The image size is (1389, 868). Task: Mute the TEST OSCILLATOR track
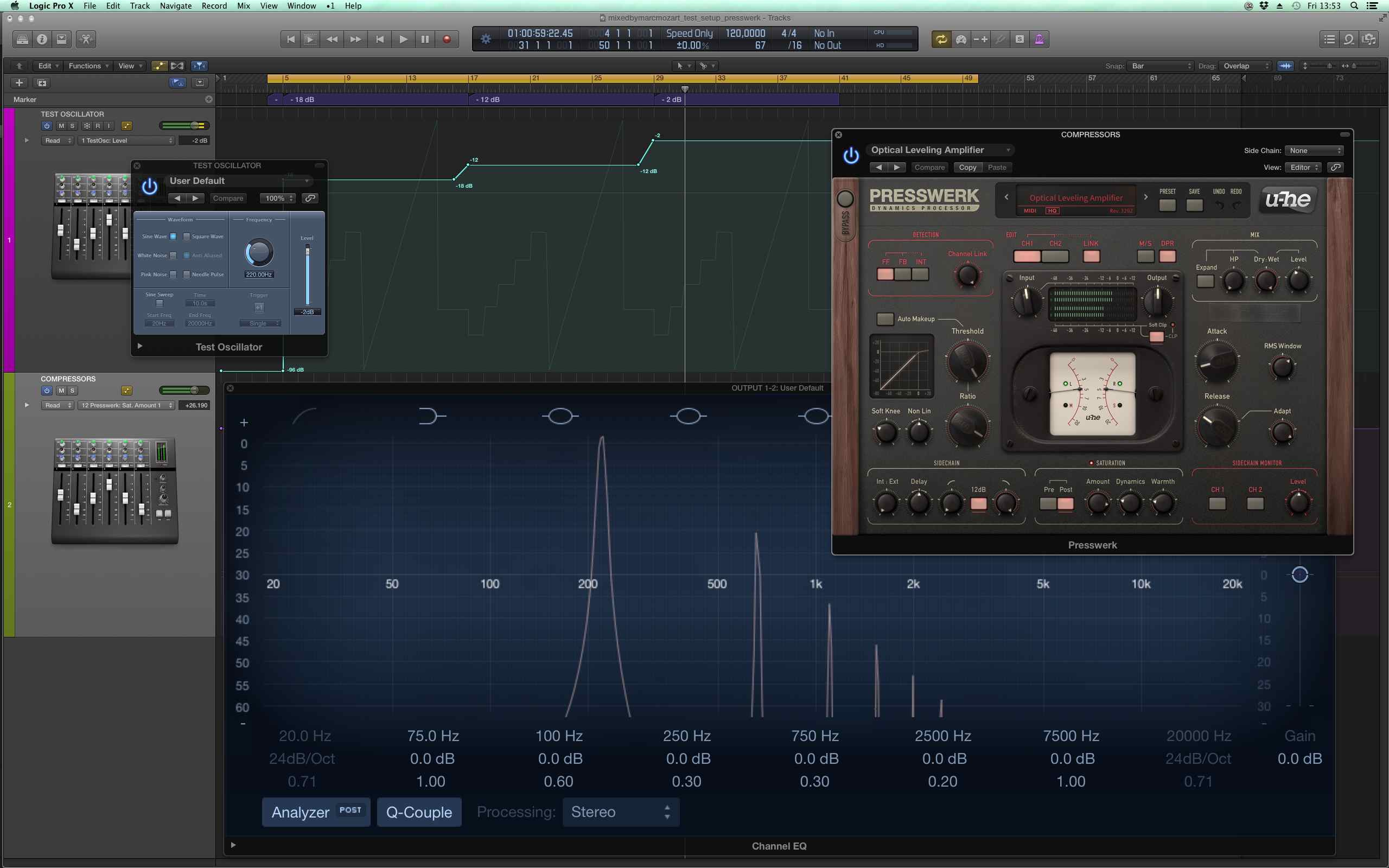(x=61, y=126)
